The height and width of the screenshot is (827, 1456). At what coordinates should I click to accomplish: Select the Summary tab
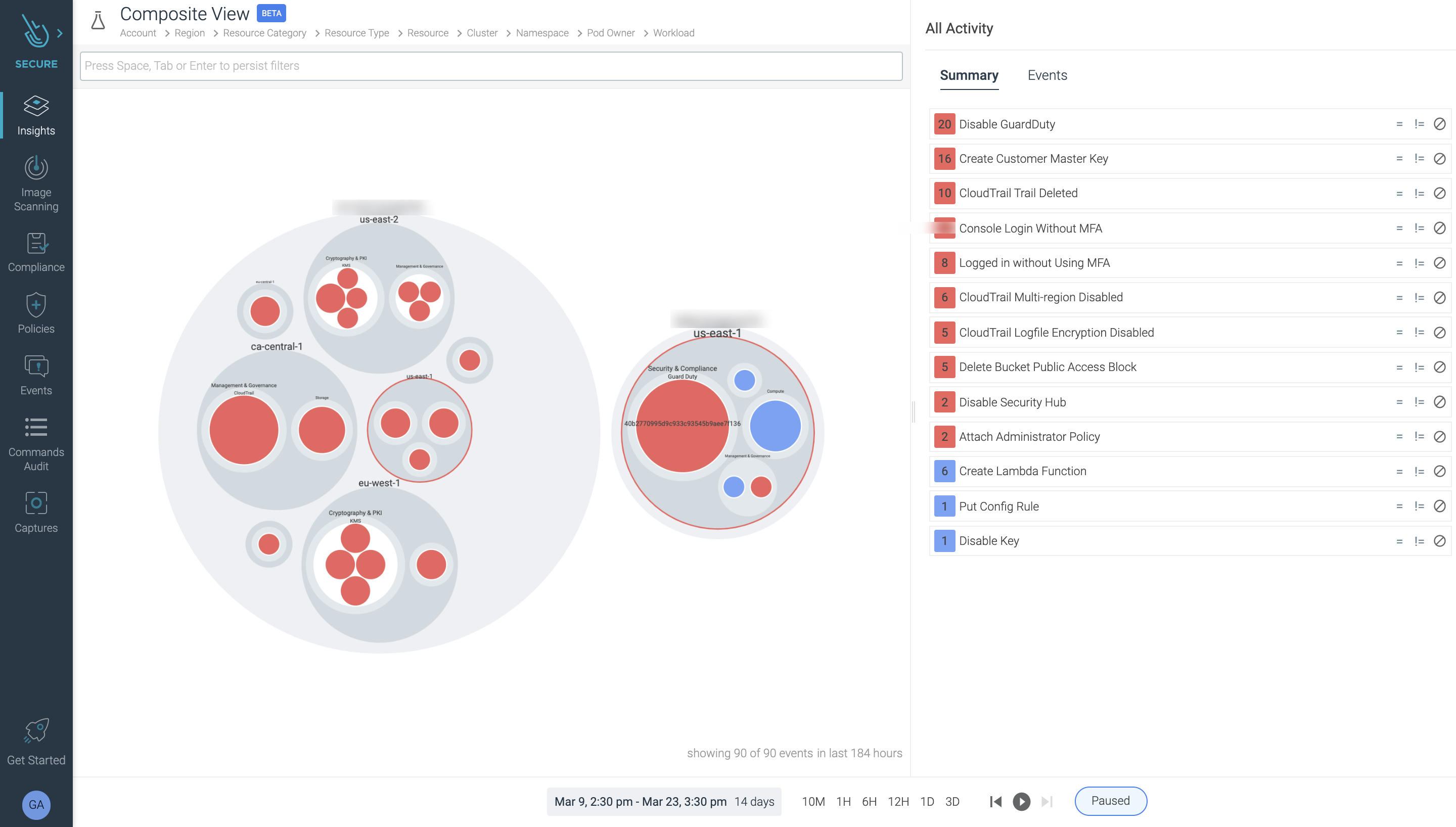pos(969,75)
